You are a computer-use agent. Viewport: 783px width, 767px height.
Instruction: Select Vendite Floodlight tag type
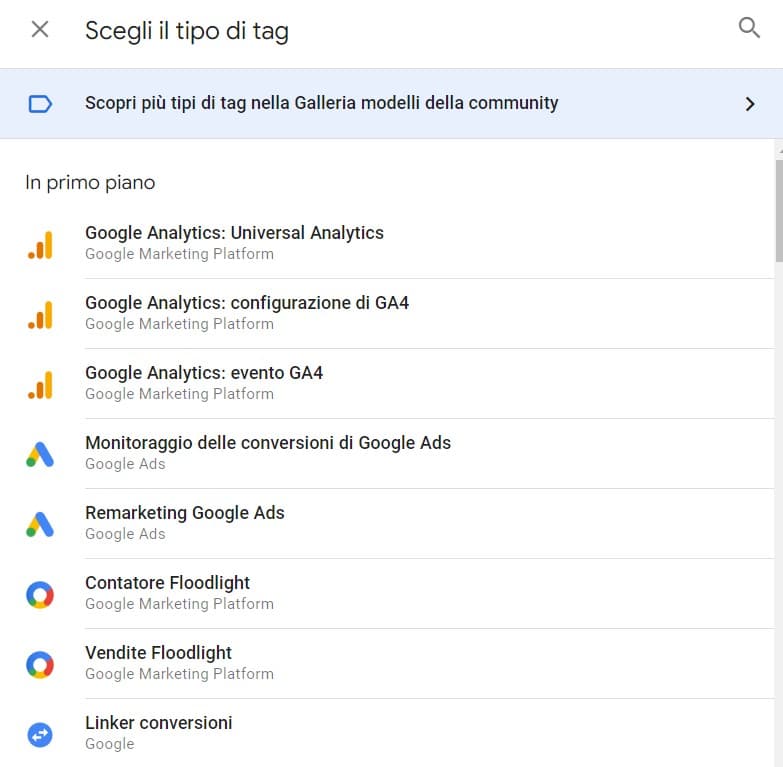point(159,653)
